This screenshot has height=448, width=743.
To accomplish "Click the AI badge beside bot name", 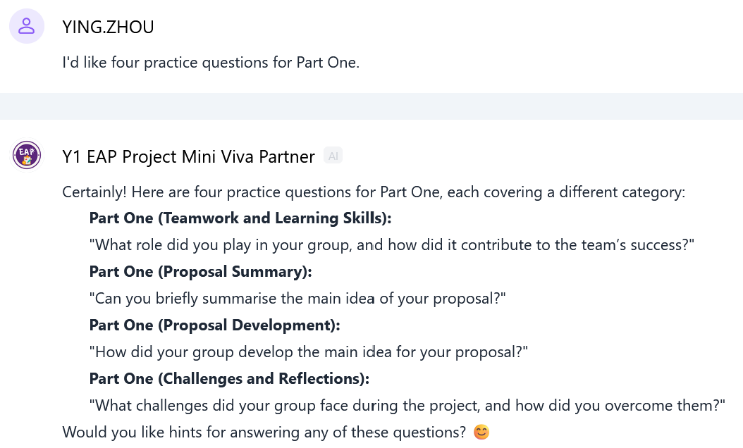I will (334, 157).
